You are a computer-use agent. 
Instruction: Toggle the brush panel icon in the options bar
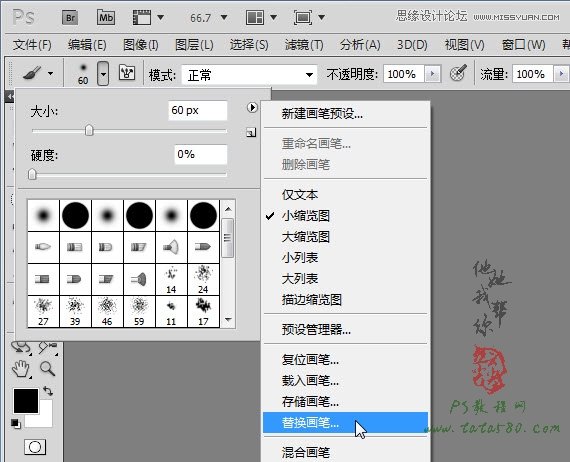click(x=127, y=73)
